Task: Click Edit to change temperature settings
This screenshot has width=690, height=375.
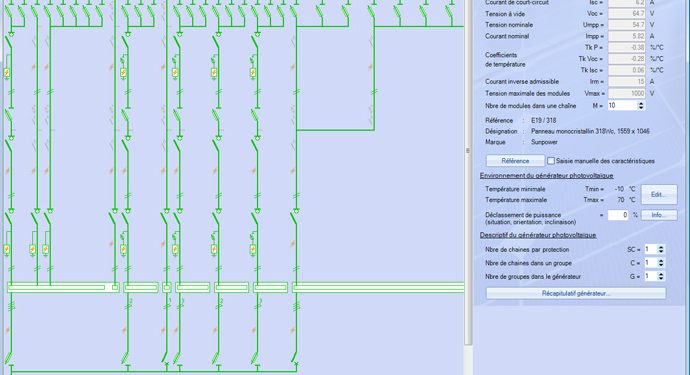Action: [659, 195]
